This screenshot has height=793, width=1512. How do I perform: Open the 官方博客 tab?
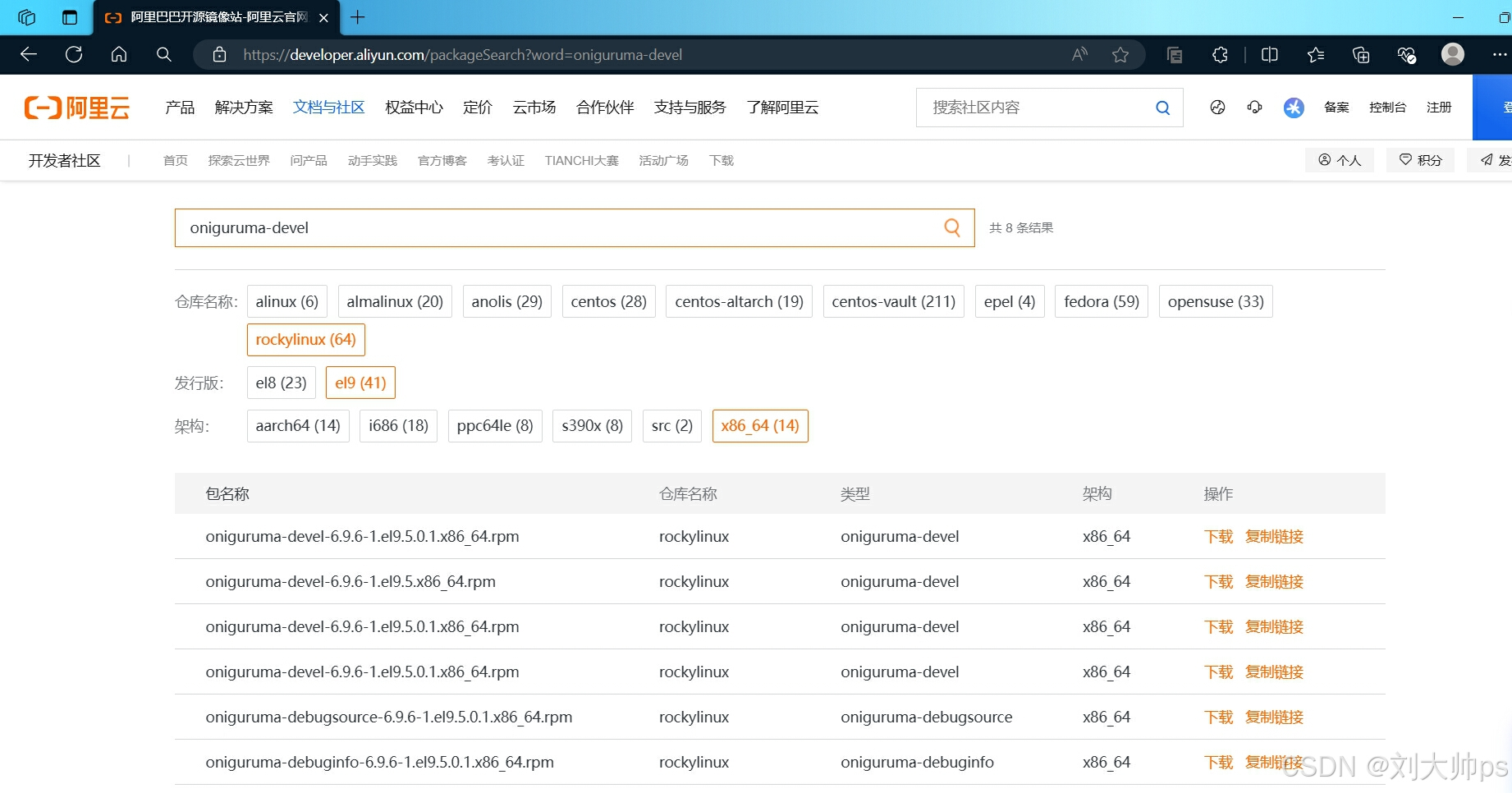(x=442, y=161)
